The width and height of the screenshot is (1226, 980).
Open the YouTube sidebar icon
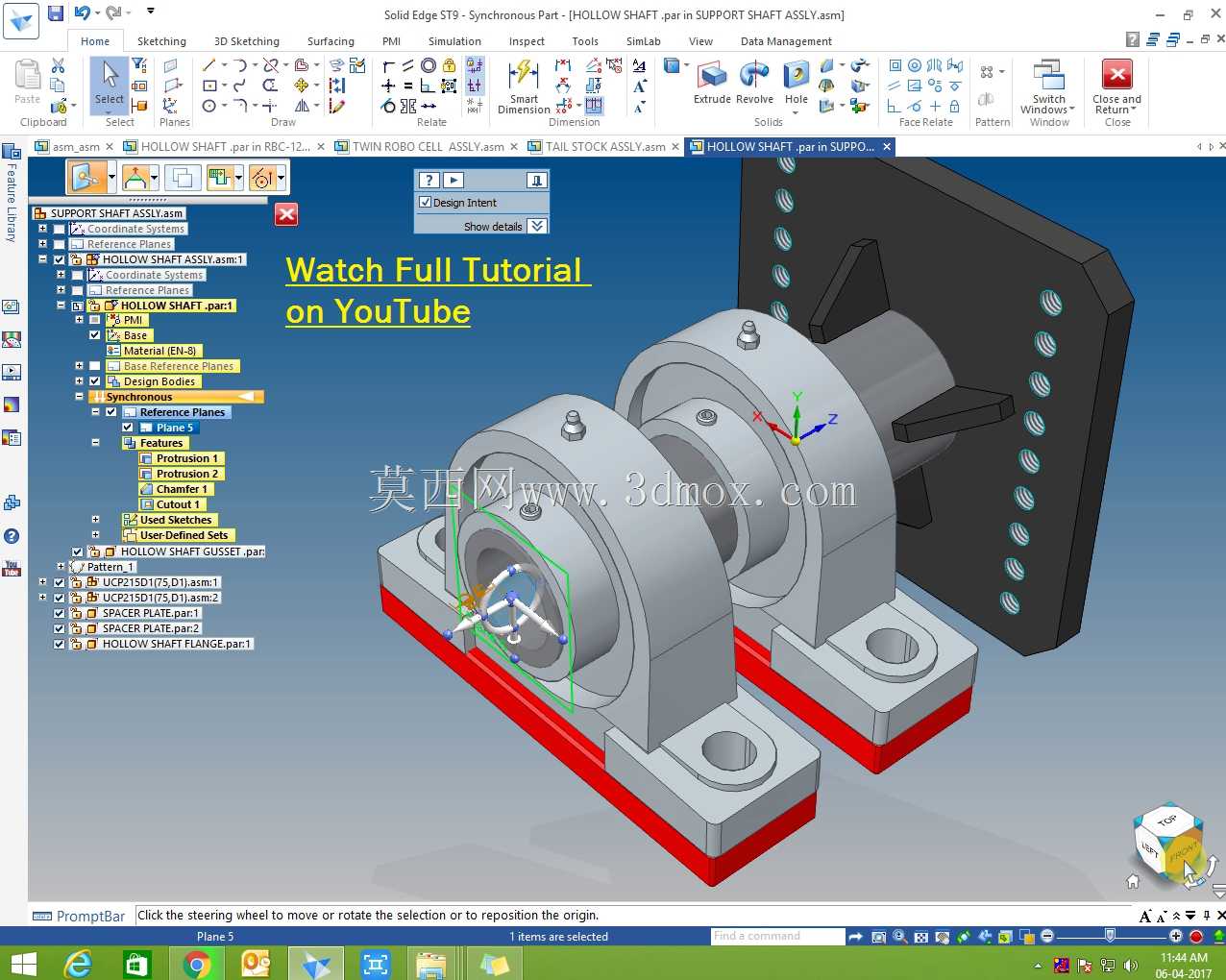click(x=12, y=568)
